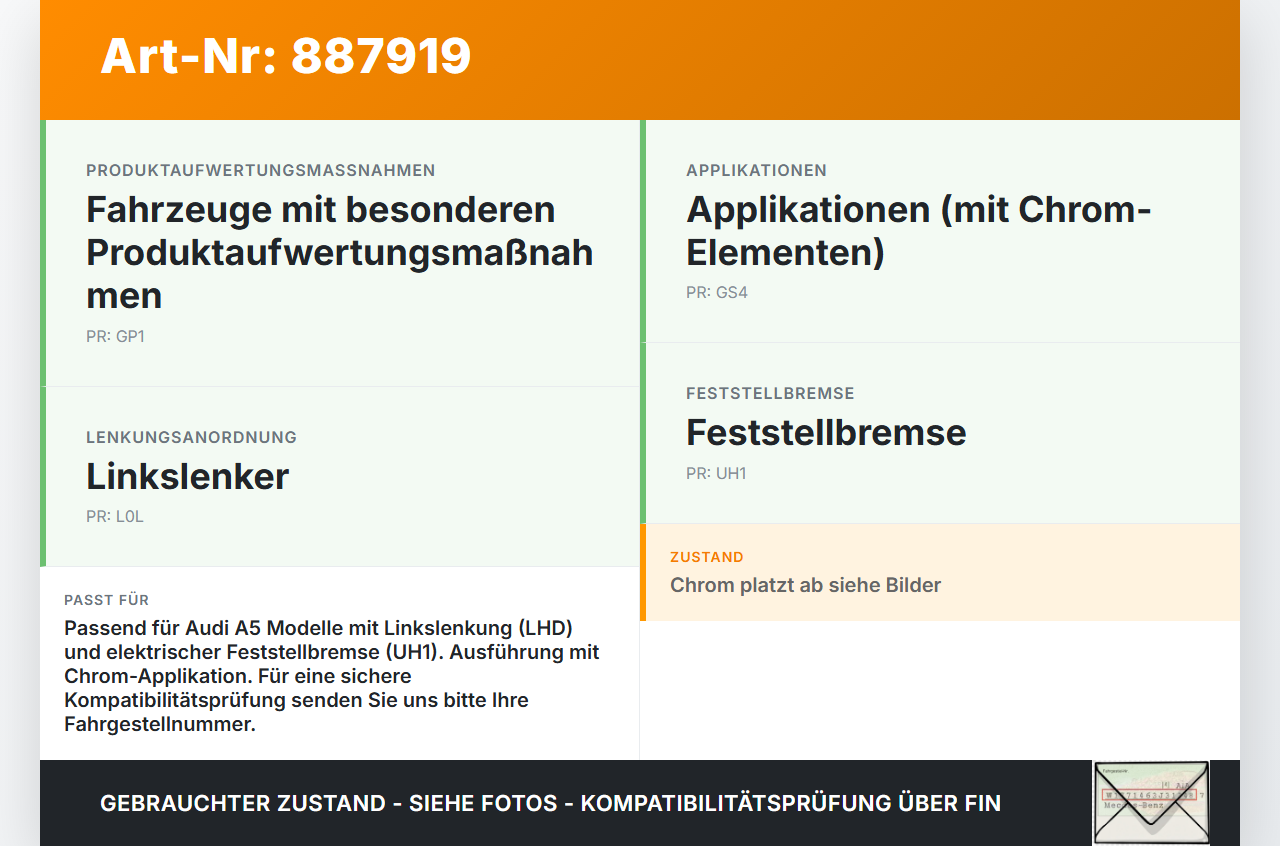Image resolution: width=1280 pixels, height=846 pixels.
Task: Click the PR: GS4 code
Action: pos(717,292)
